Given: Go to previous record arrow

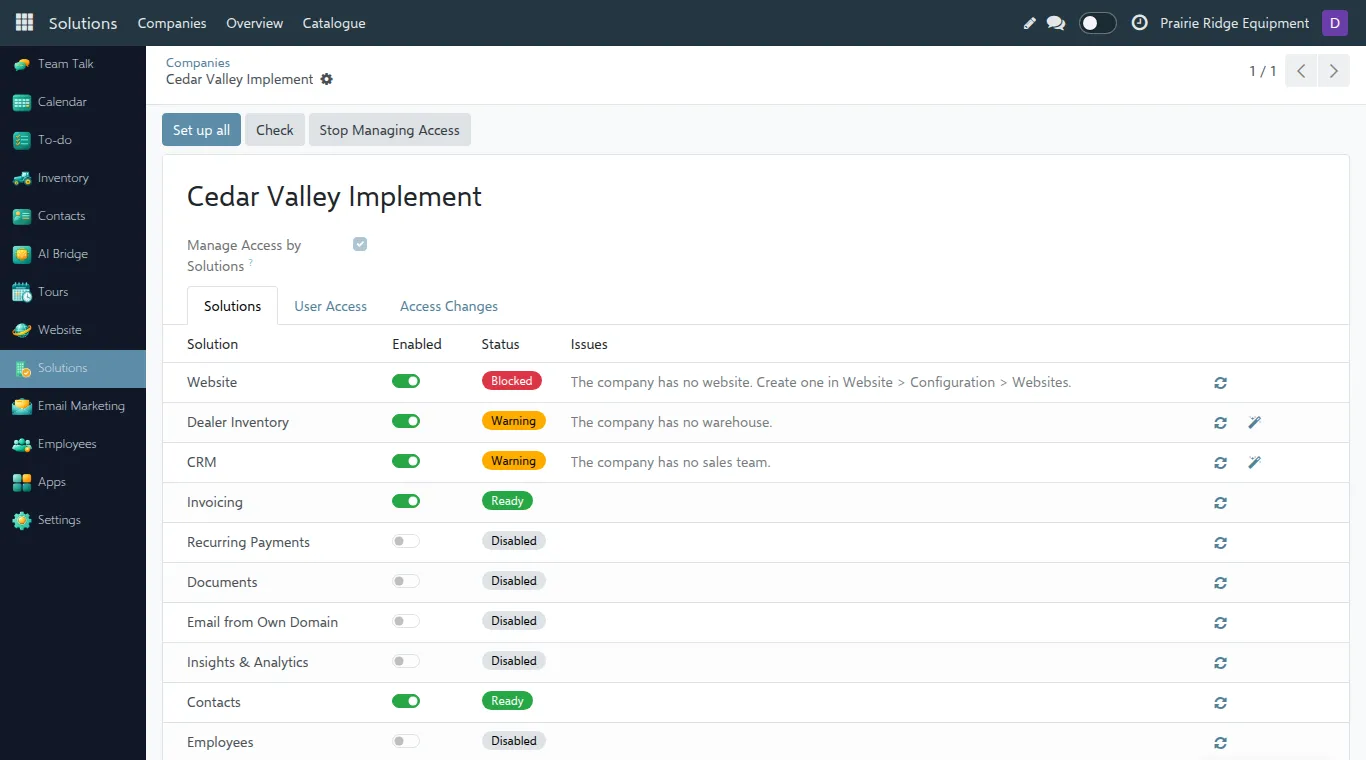Looking at the screenshot, I should click(x=1301, y=71).
